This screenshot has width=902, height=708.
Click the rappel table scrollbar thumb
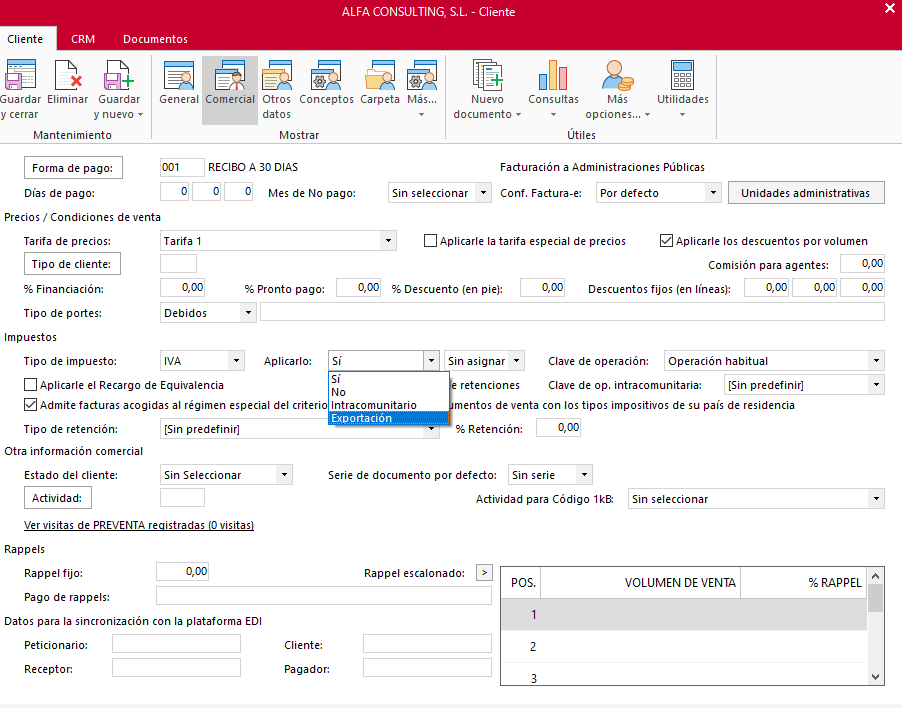click(x=875, y=598)
